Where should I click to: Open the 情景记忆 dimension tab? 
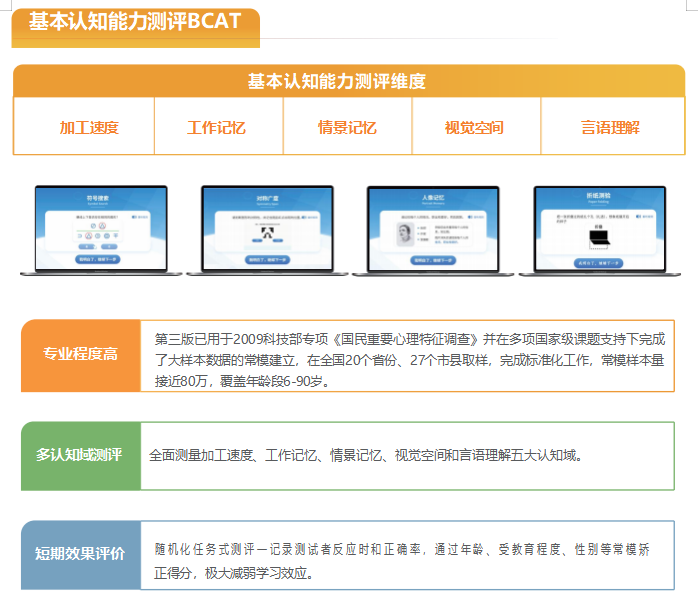tap(347, 127)
